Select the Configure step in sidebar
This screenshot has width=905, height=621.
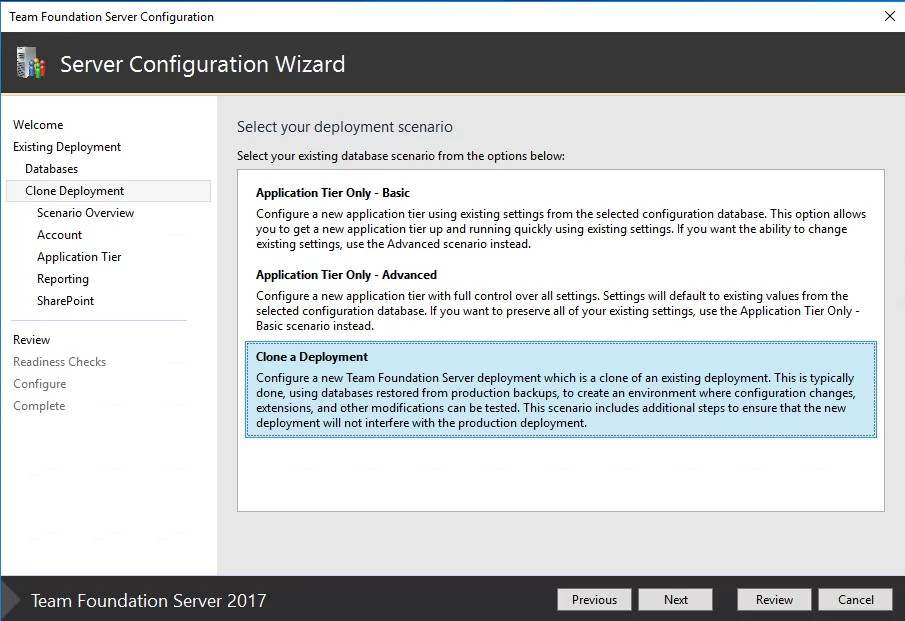pos(40,384)
